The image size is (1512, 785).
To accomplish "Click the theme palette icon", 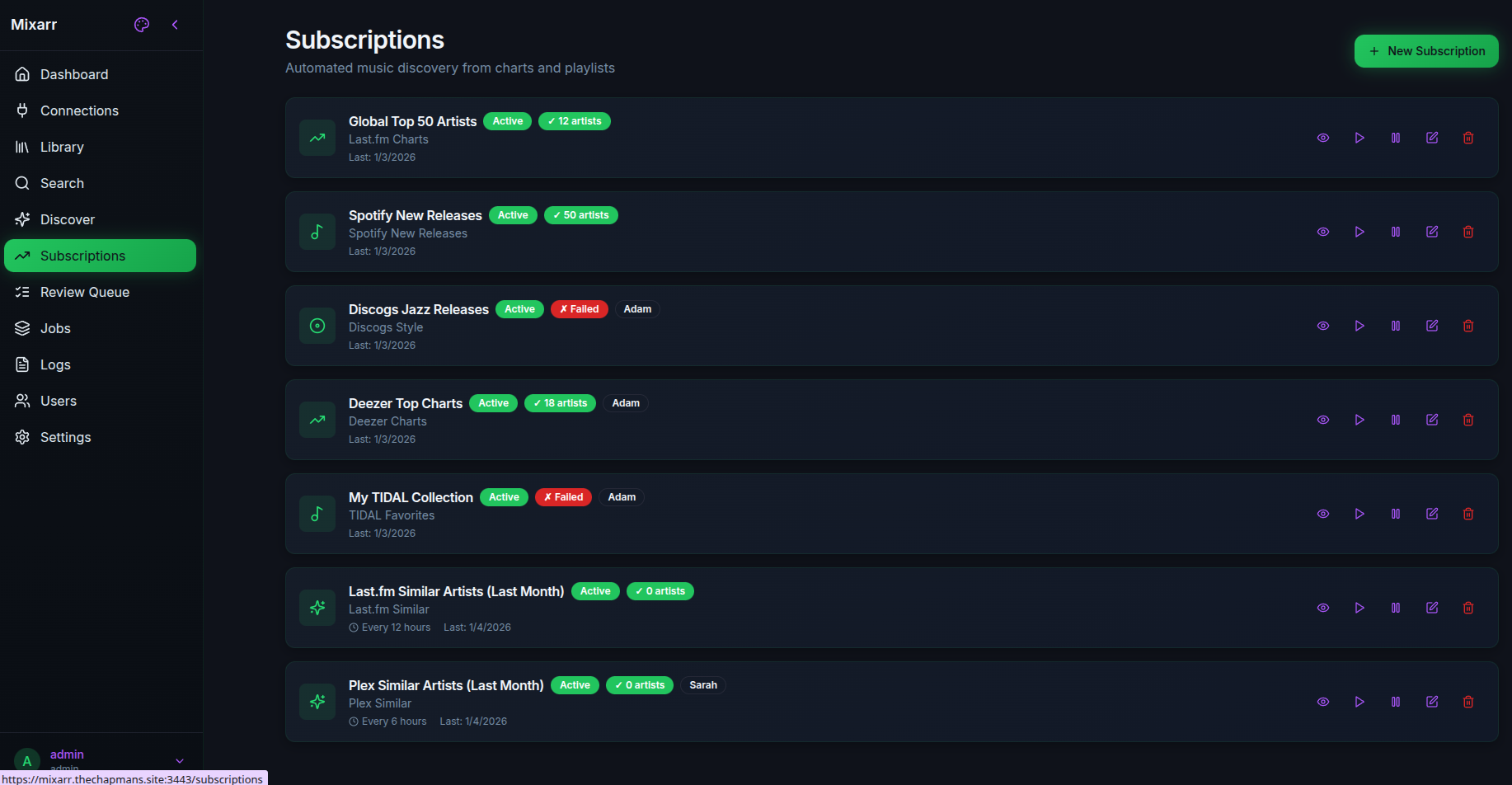I will (x=141, y=25).
